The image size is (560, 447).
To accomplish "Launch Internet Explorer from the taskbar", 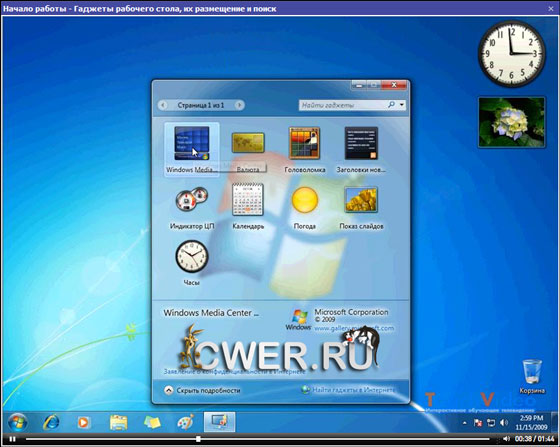I will (51, 423).
